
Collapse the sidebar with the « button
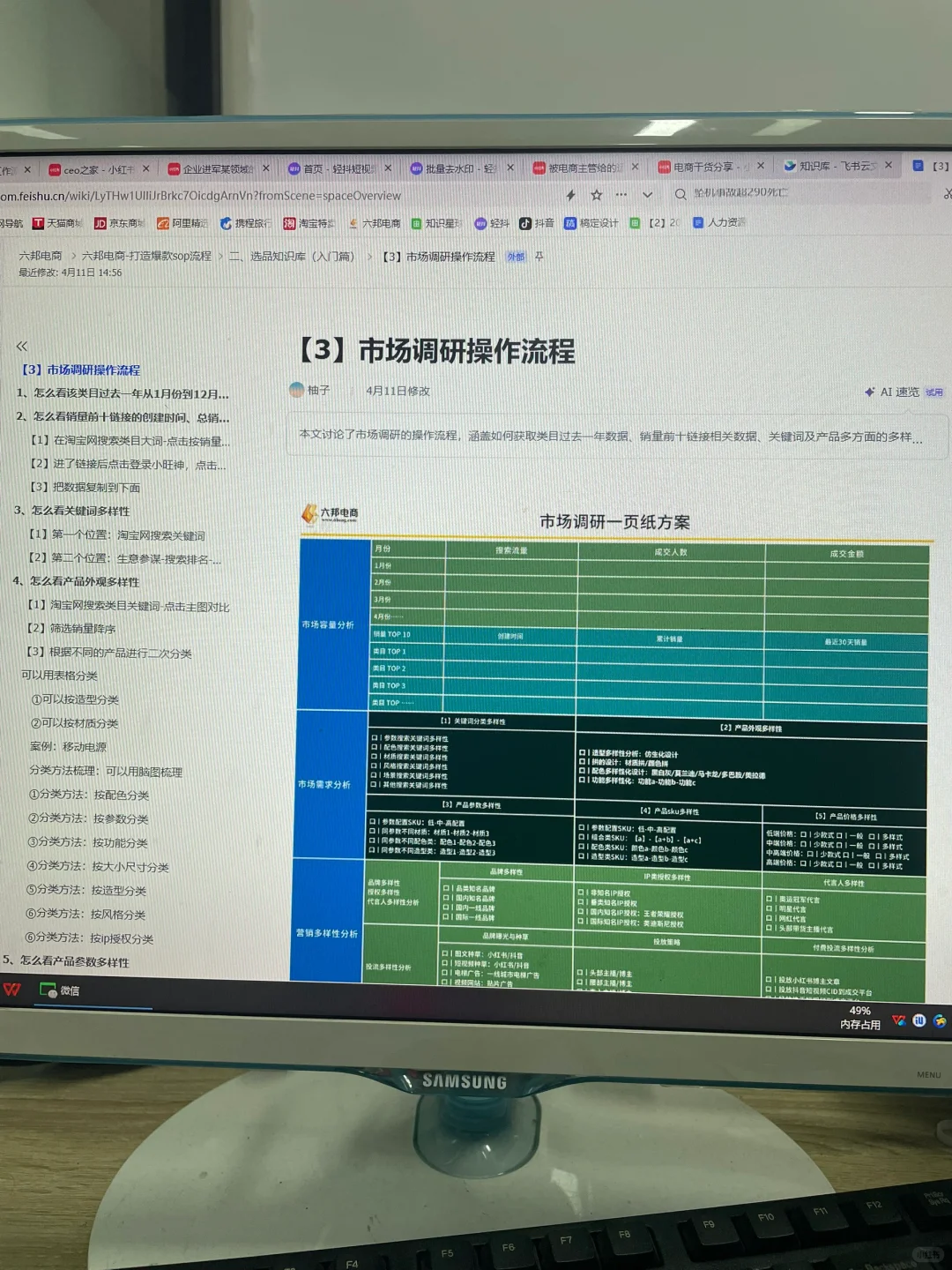coord(21,346)
